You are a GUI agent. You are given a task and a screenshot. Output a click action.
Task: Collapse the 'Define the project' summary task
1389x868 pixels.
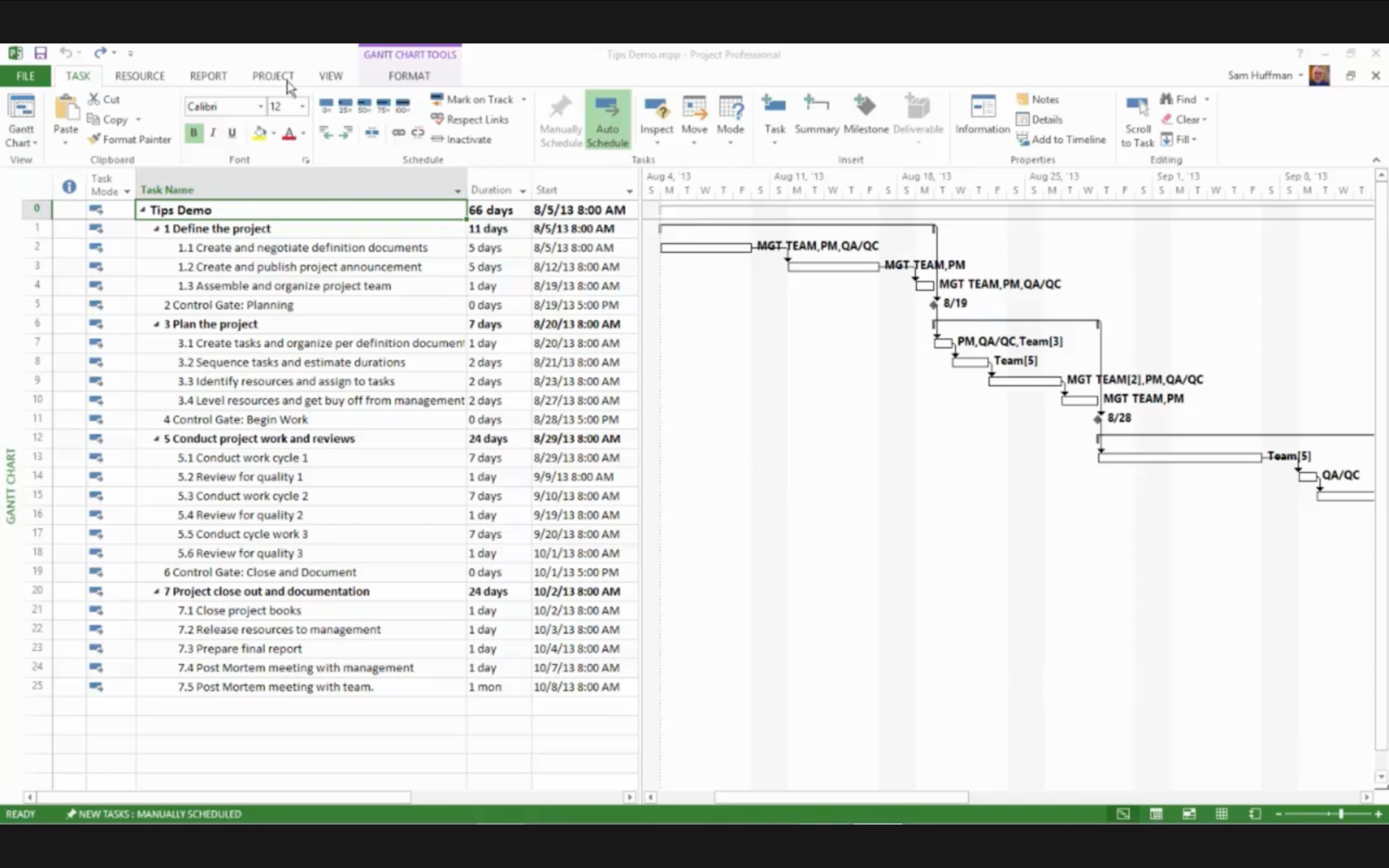[x=156, y=229]
